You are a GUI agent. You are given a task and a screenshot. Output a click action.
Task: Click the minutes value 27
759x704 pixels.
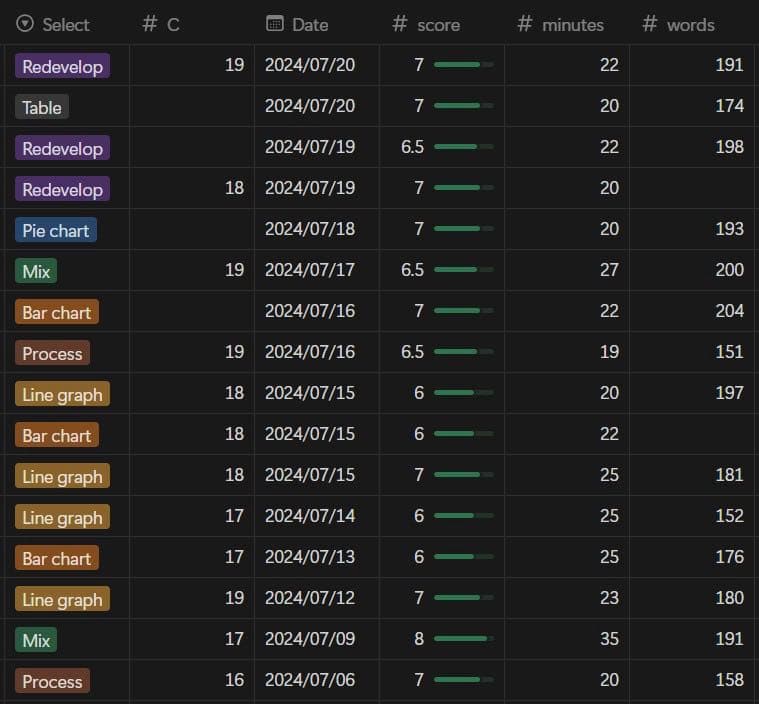tap(609, 270)
